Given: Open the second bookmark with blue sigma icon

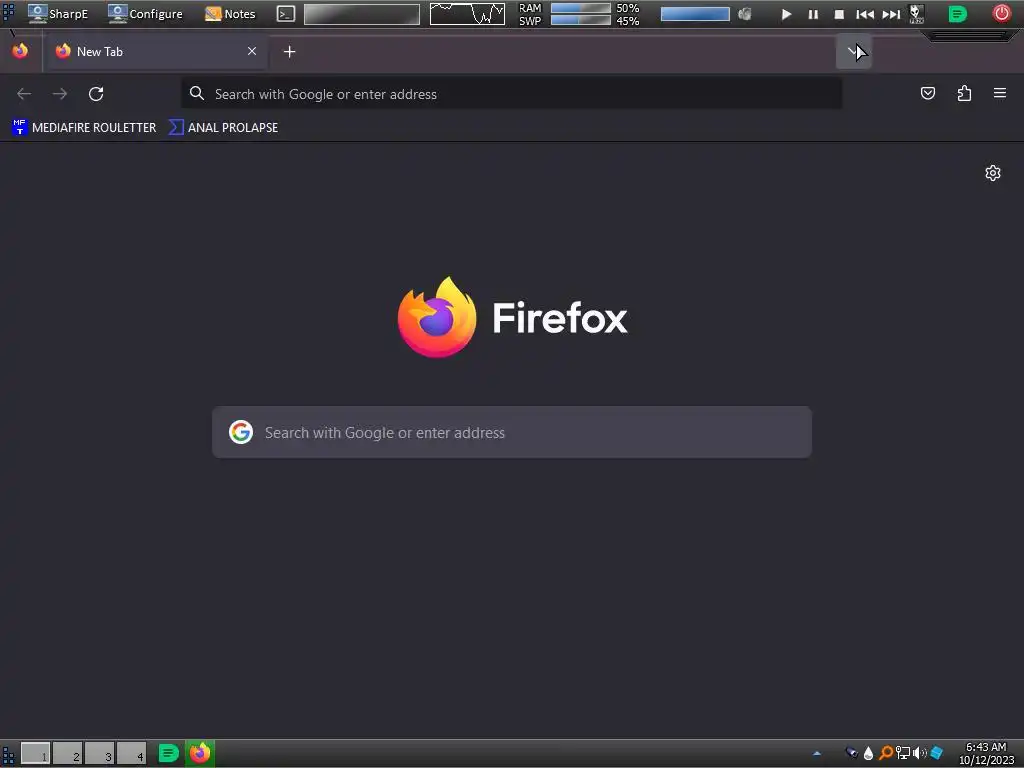Looking at the screenshot, I should tap(223, 127).
